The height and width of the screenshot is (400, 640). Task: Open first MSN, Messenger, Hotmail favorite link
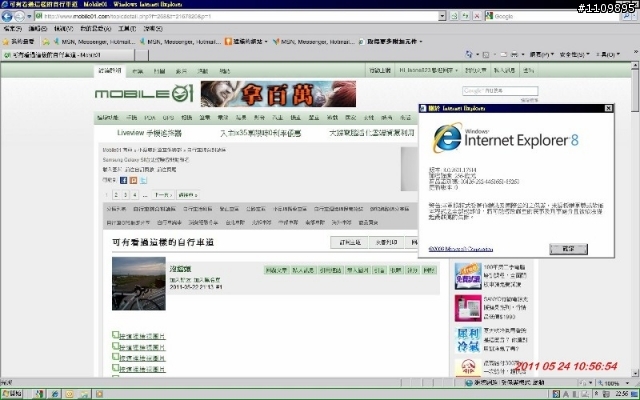point(94,42)
